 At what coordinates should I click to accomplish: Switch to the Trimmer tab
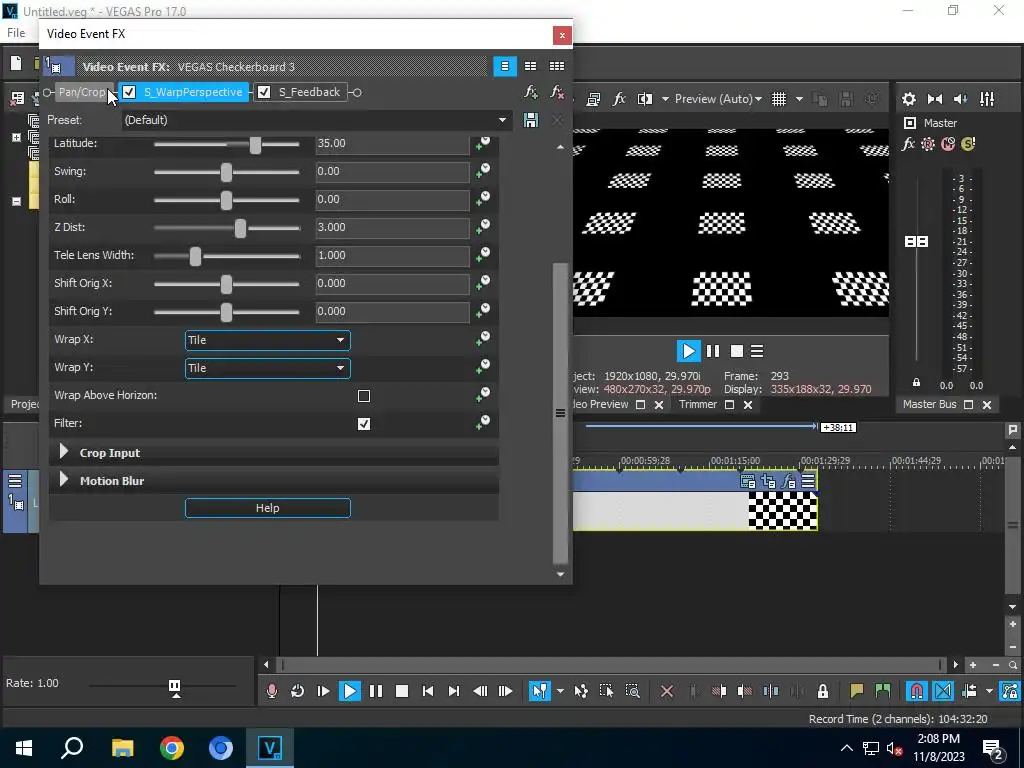click(x=697, y=404)
